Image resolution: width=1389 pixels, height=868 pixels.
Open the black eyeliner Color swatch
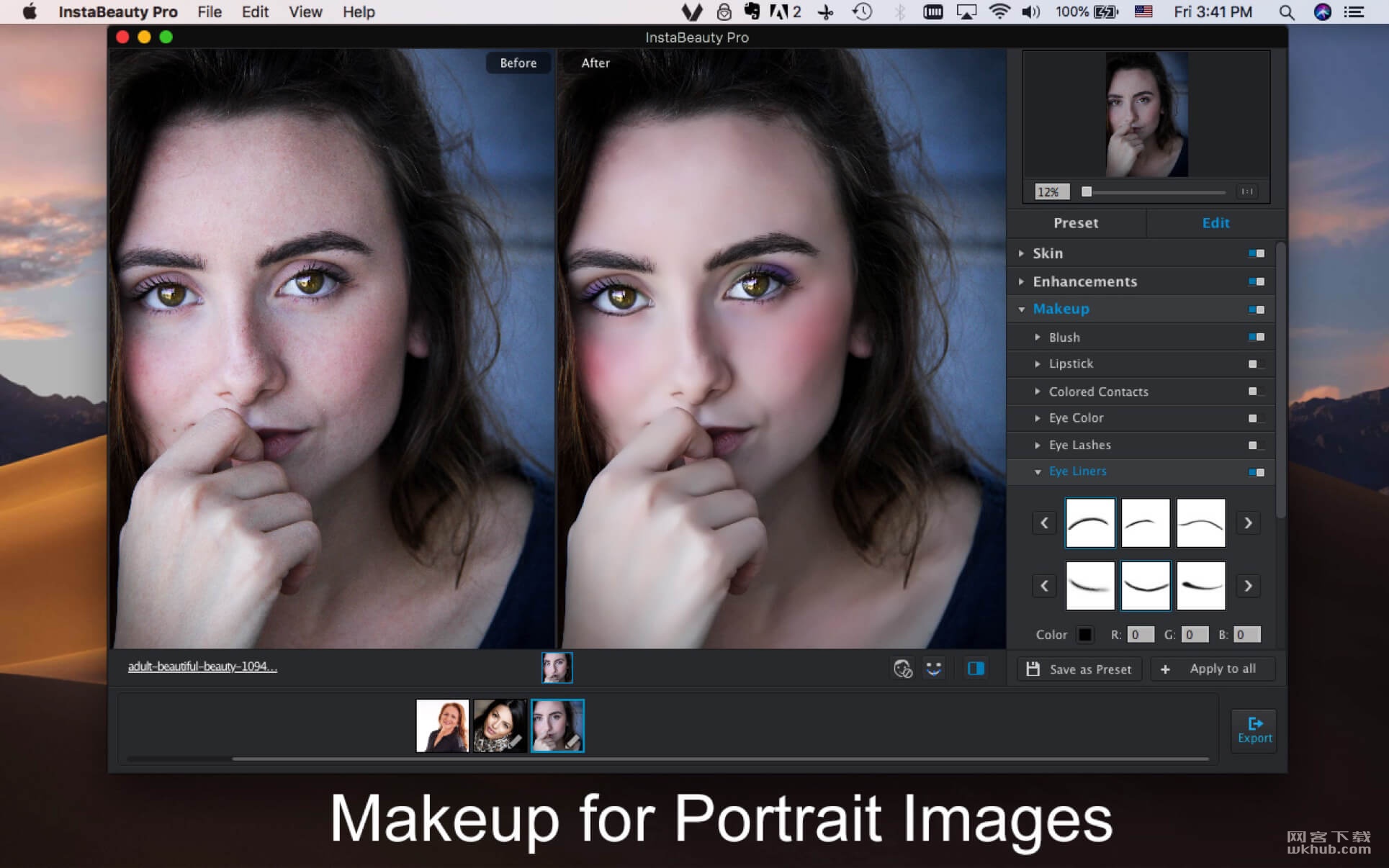pyautogui.click(x=1084, y=635)
